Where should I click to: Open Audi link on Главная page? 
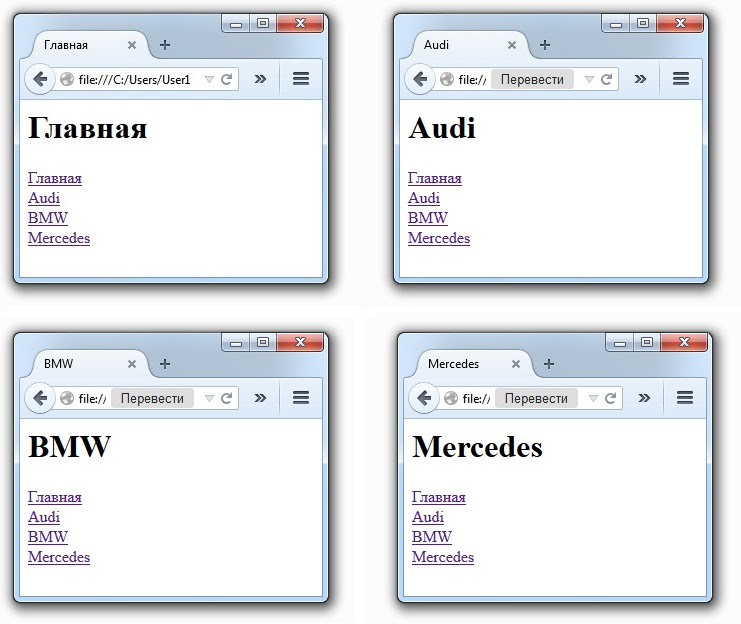point(44,198)
